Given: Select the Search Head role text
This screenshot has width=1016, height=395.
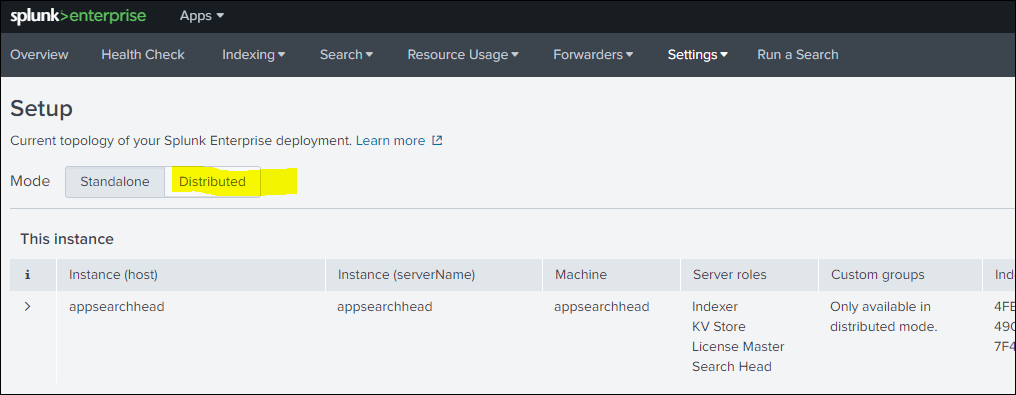Looking at the screenshot, I should pyautogui.click(x=732, y=367).
